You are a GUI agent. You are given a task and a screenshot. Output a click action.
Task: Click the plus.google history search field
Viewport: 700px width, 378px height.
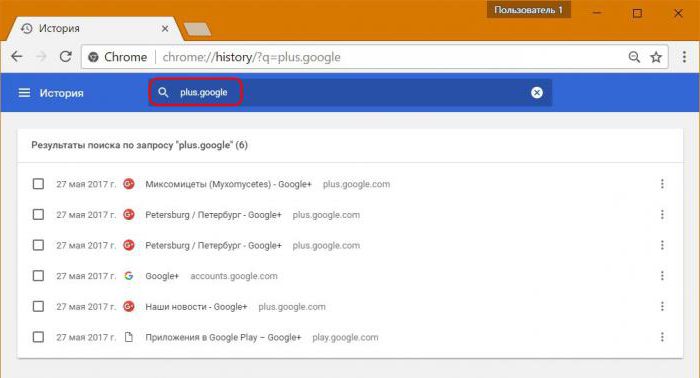(350, 92)
